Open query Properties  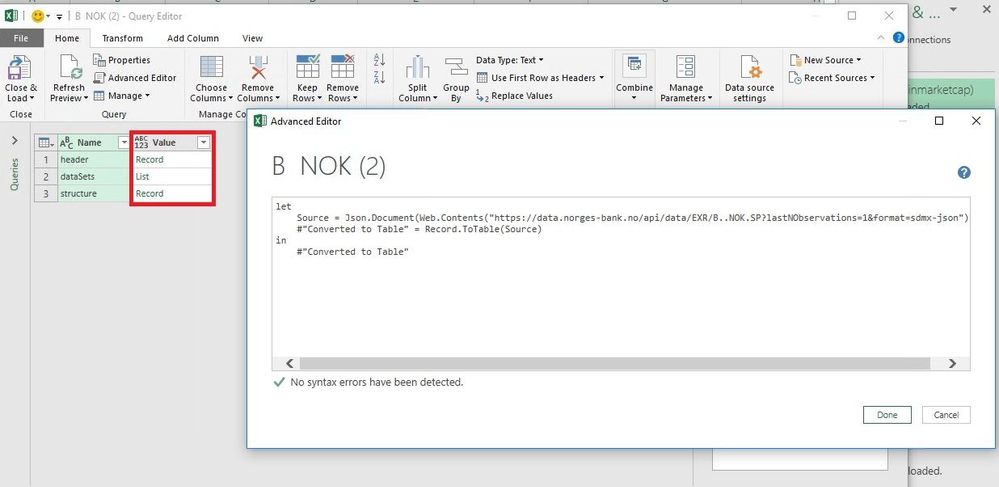click(122, 60)
